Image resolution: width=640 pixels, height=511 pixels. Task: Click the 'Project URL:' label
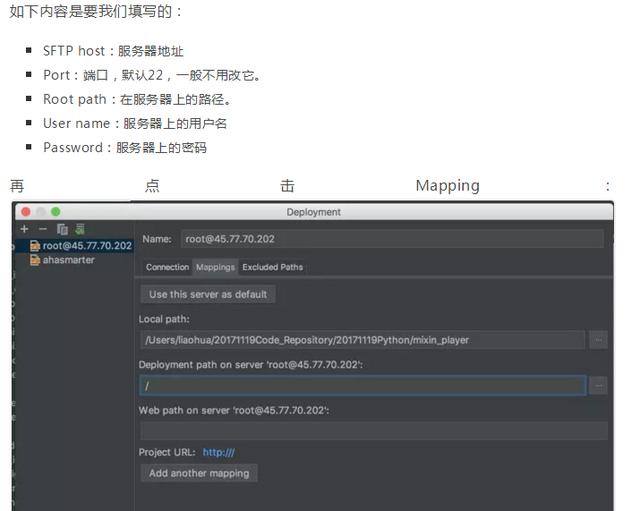click(x=167, y=452)
